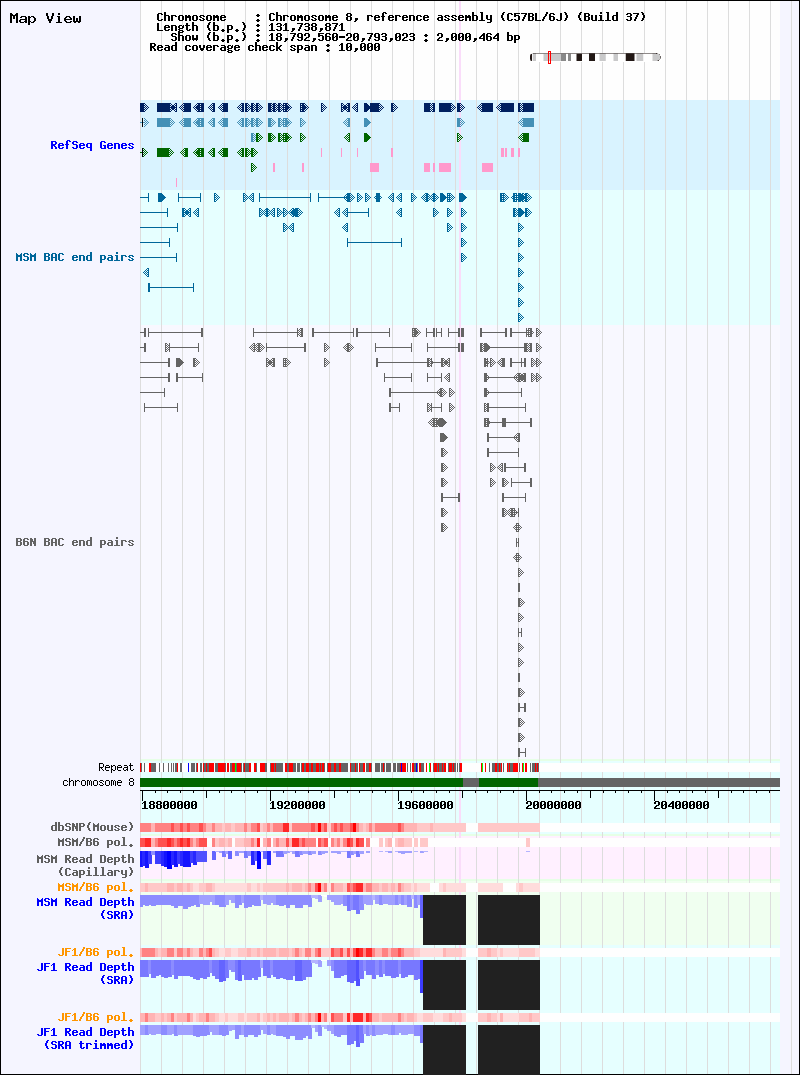The height and width of the screenshot is (1075, 800).
Task: Select the Repeat track label
Action: click(x=116, y=767)
